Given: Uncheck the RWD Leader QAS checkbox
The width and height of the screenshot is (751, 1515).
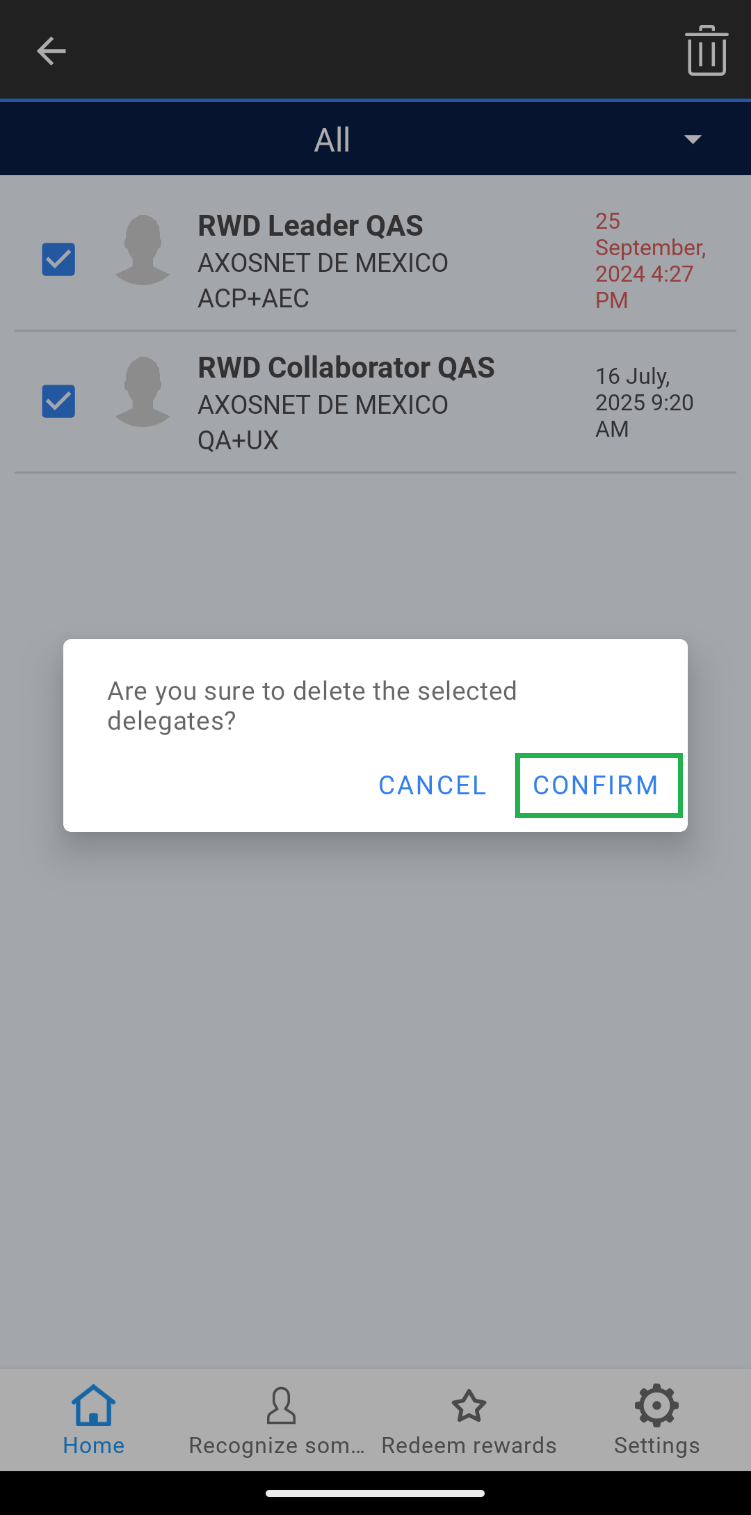Looking at the screenshot, I should click(58, 260).
